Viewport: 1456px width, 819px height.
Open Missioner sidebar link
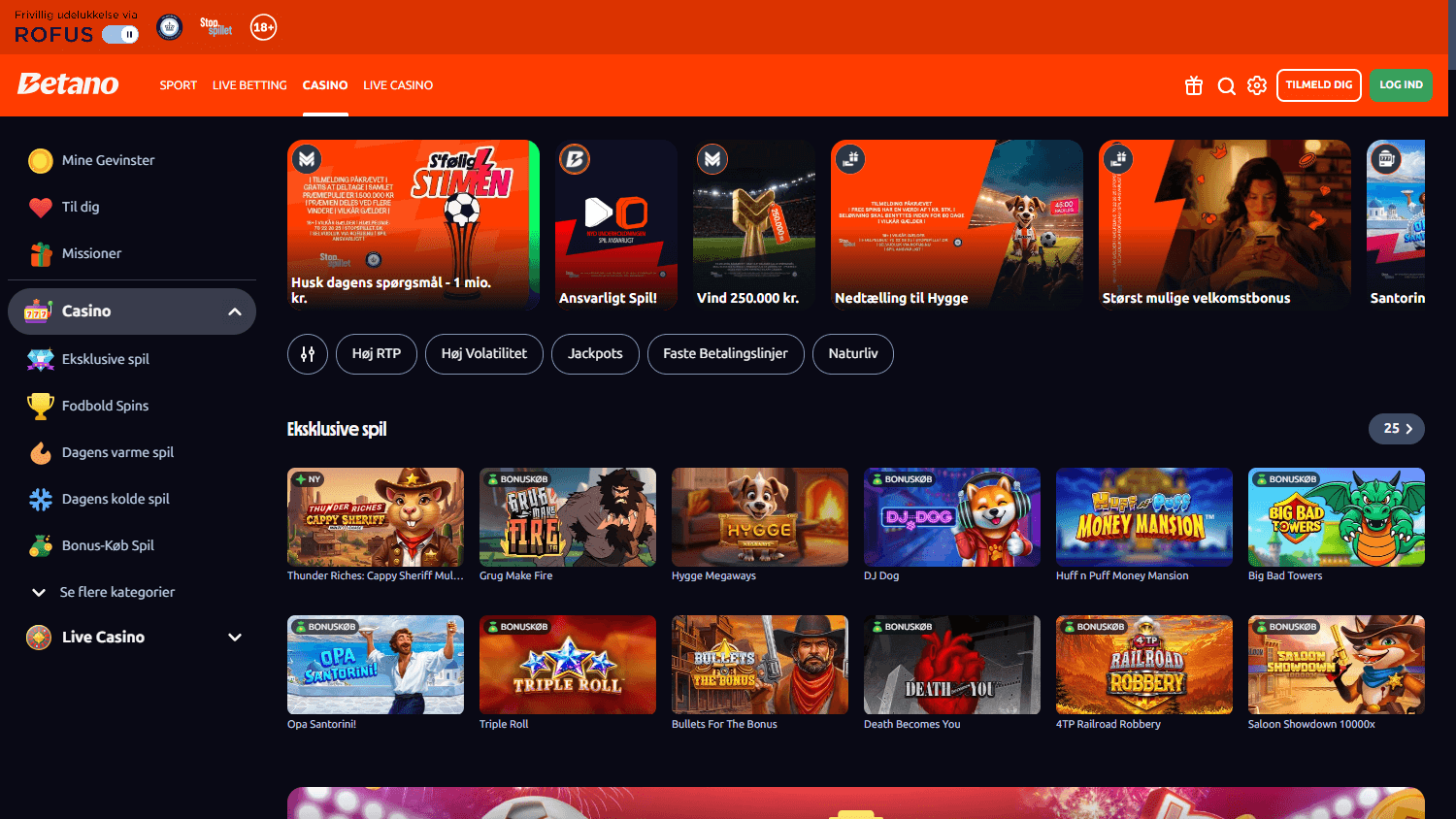pyautogui.click(x=91, y=253)
